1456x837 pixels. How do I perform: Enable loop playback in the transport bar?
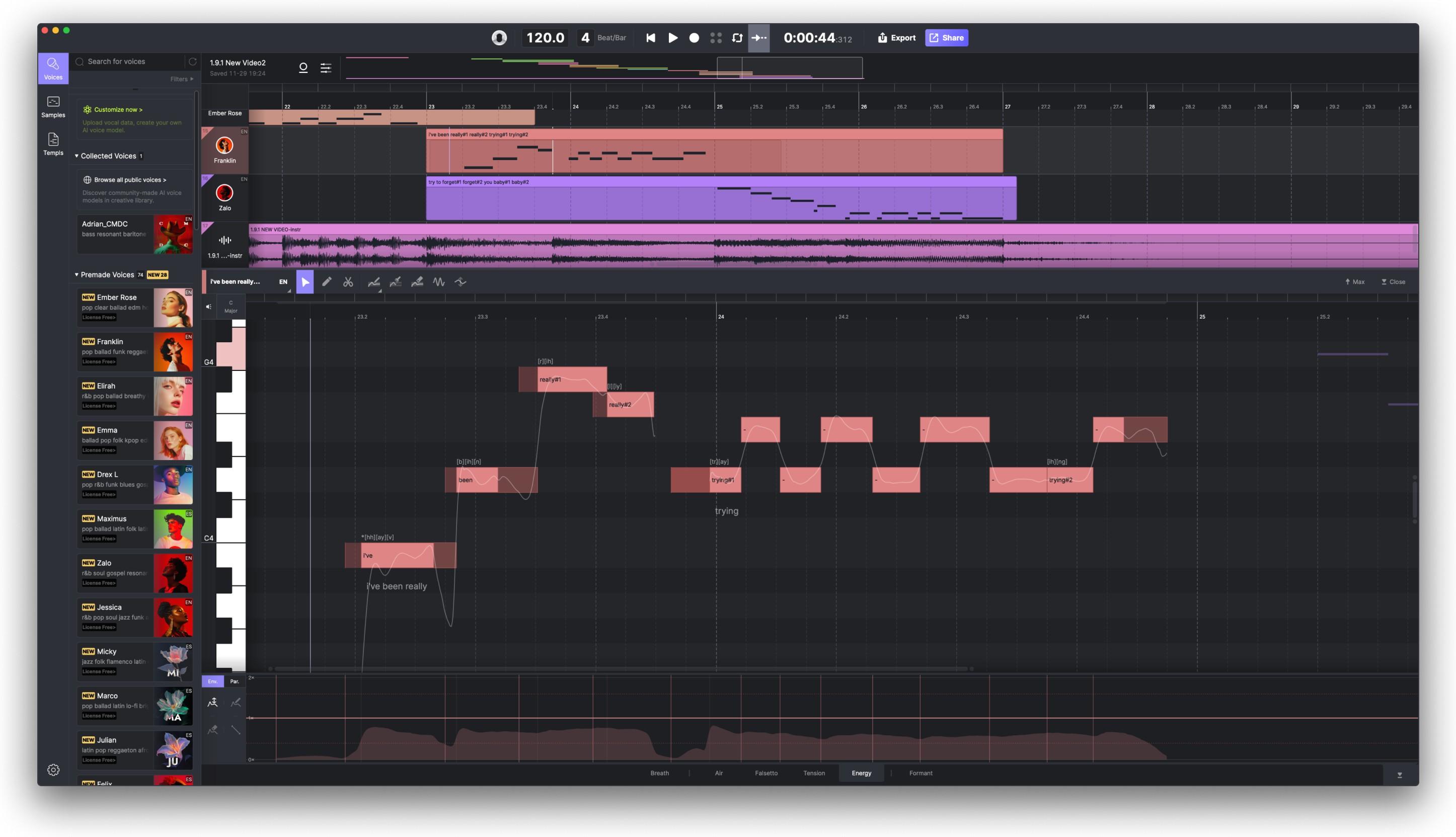pyautogui.click(x=737, y=37)
